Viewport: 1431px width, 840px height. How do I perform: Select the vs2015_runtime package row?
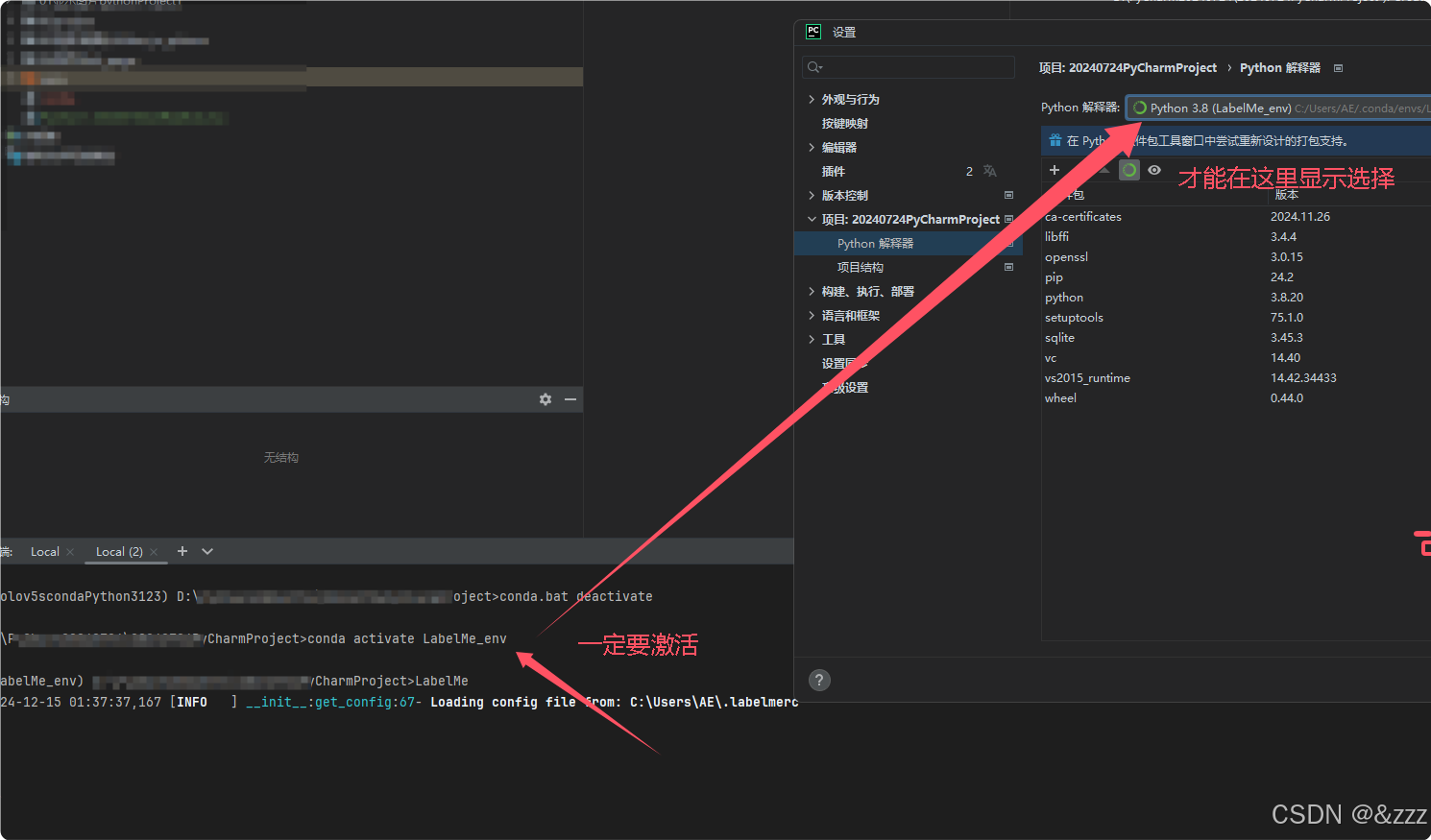[1236, 378]
